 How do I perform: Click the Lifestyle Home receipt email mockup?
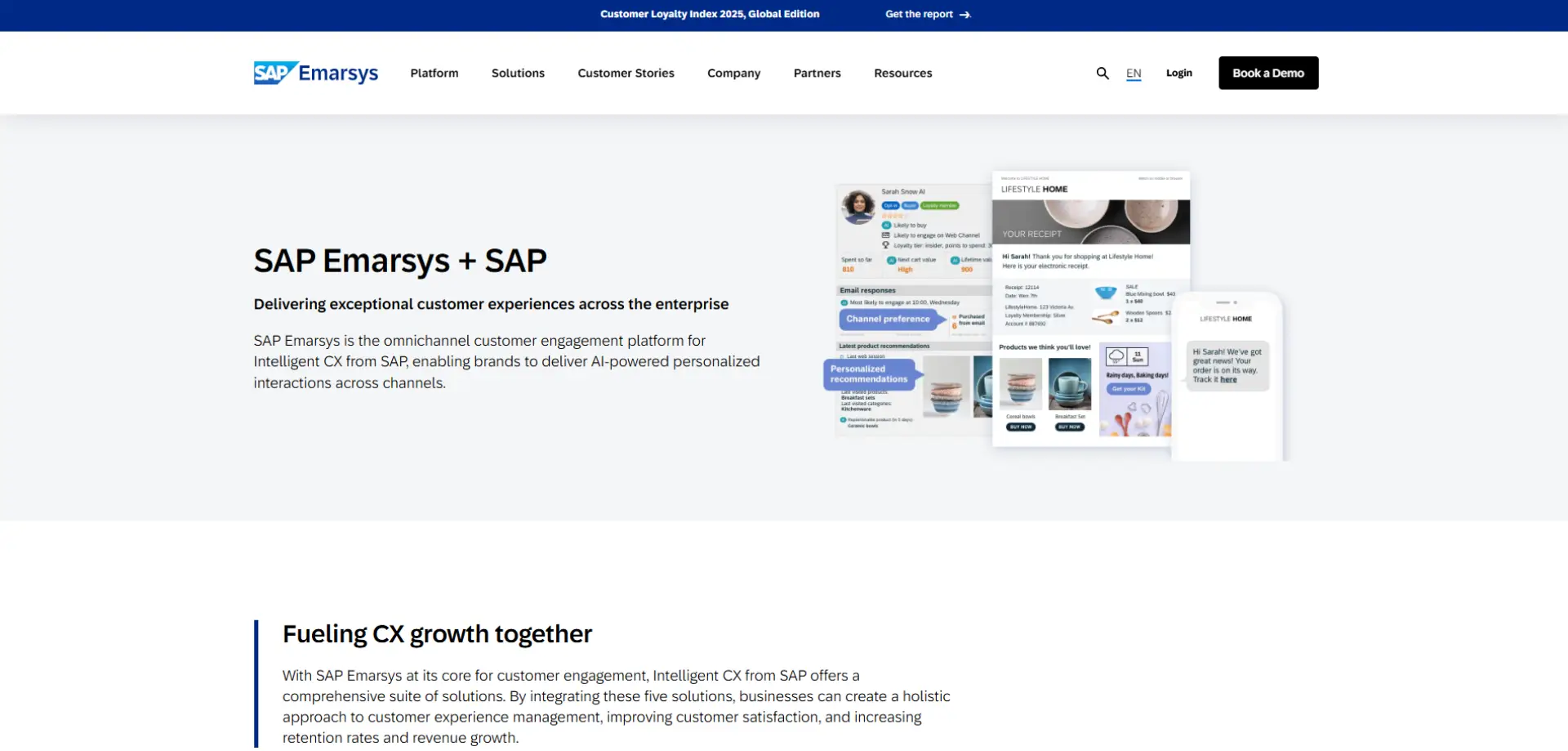tap(1090, 309)
